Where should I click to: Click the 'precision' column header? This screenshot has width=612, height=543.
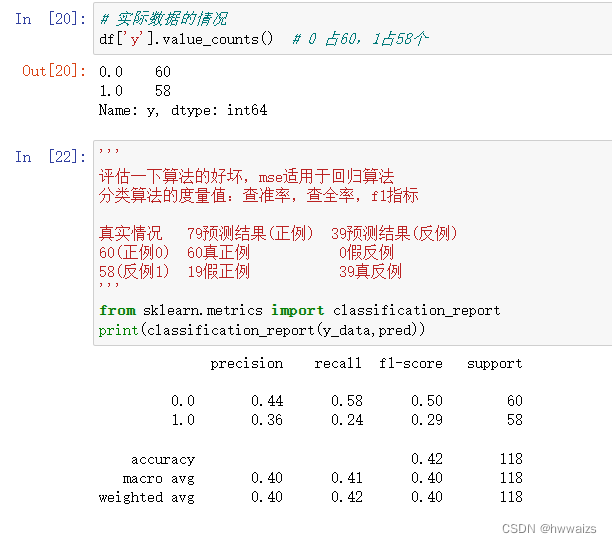point(247,364)
